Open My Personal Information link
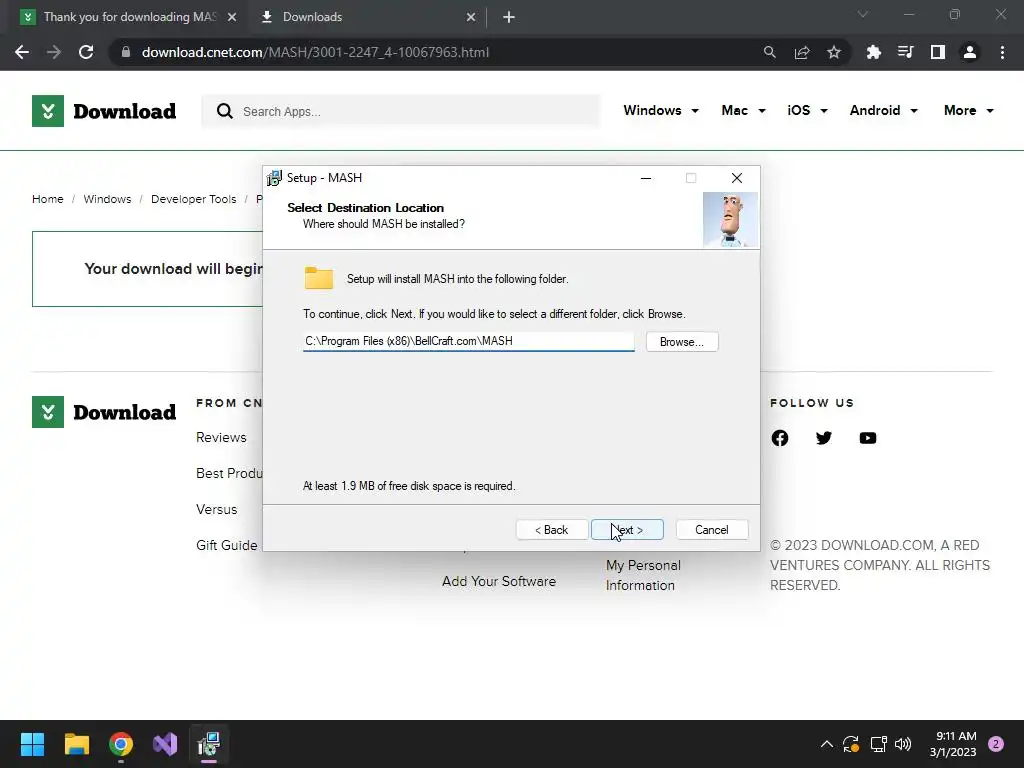 [x=643, y=575]
